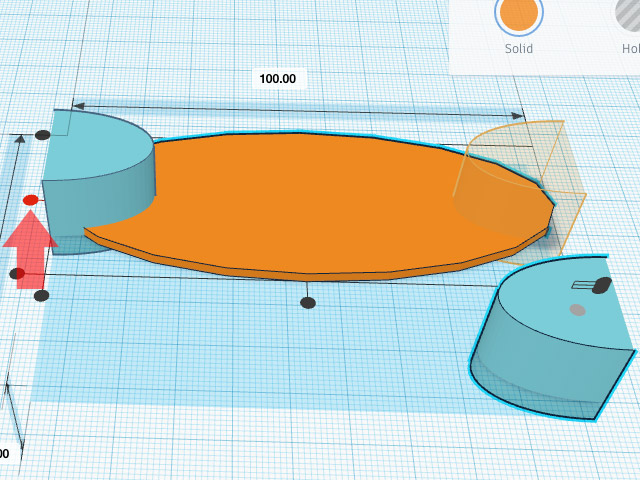Viewport: 640px width, 480px height.
Task: Click the cut-off dimension box at bottom-left
Action: [4, 453]
